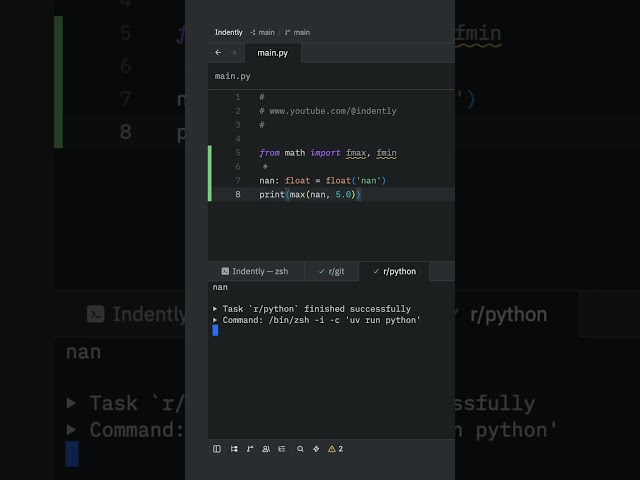Click the underlined fmax import

click(x=356, y=153)
